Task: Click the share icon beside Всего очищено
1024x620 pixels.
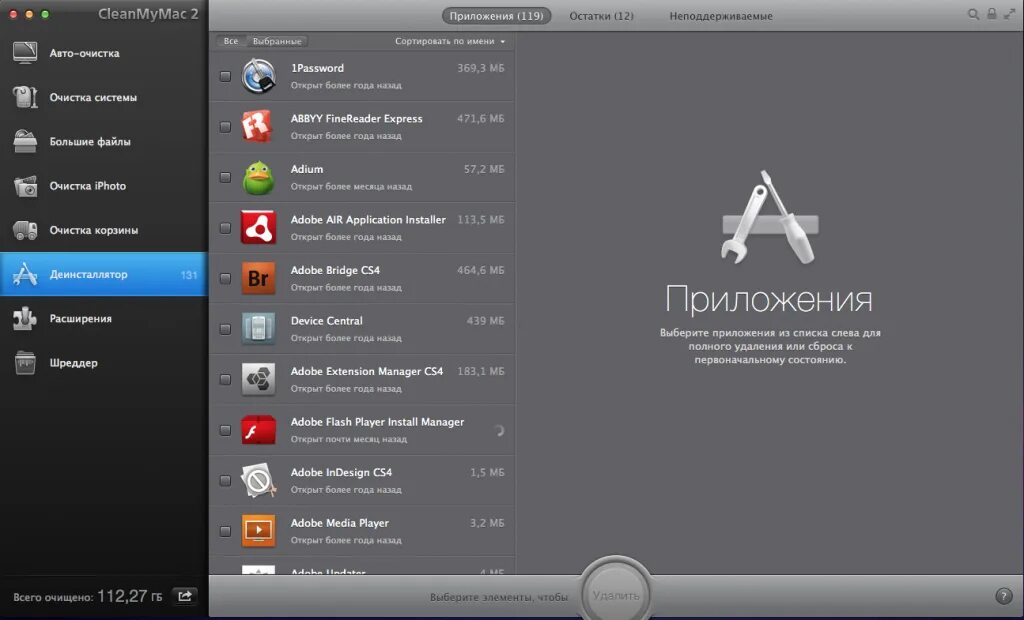Action: tap(185, 596)
